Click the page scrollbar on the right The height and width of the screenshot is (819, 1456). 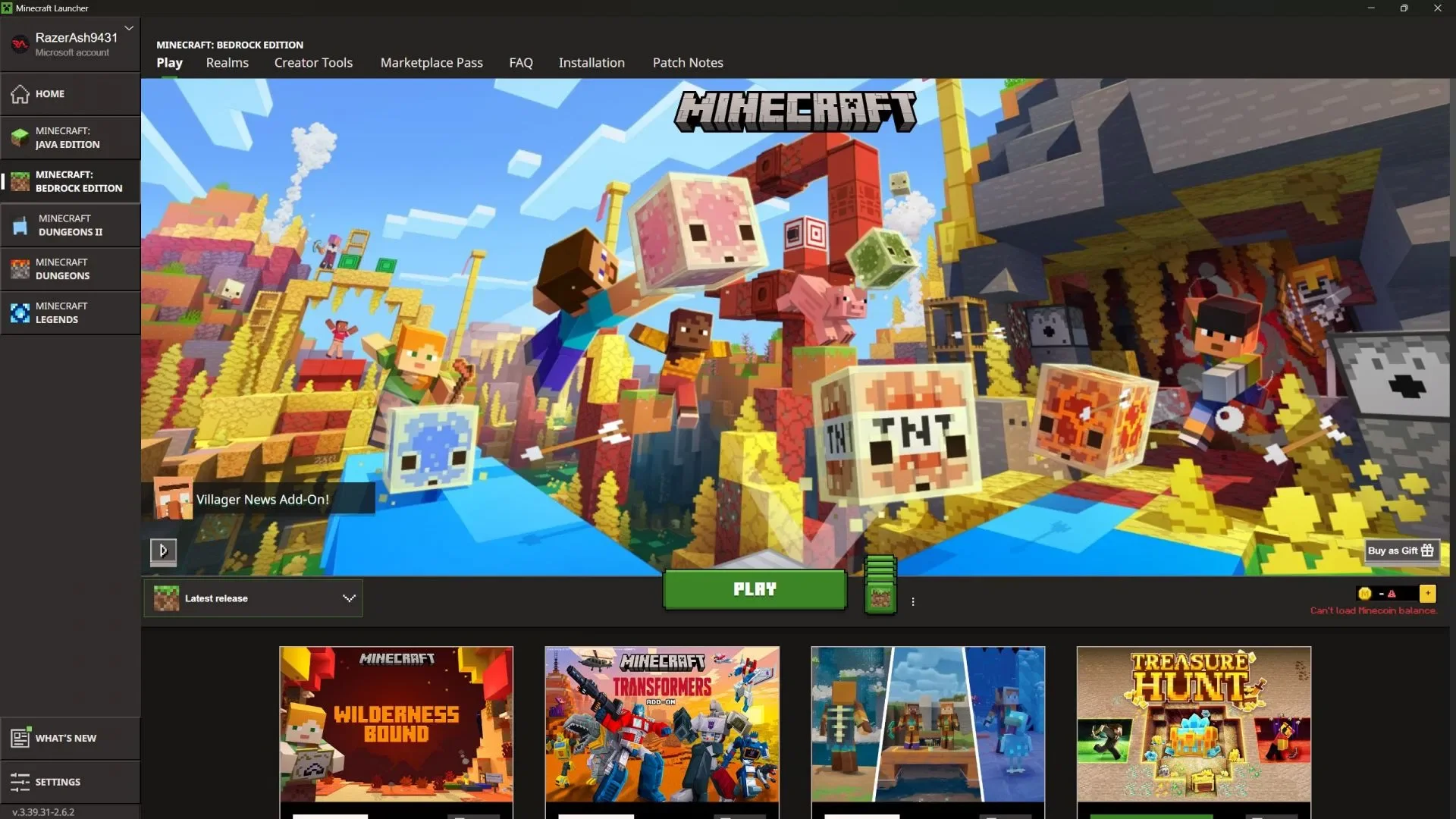pyautogui.click(x=1452, y=167)
